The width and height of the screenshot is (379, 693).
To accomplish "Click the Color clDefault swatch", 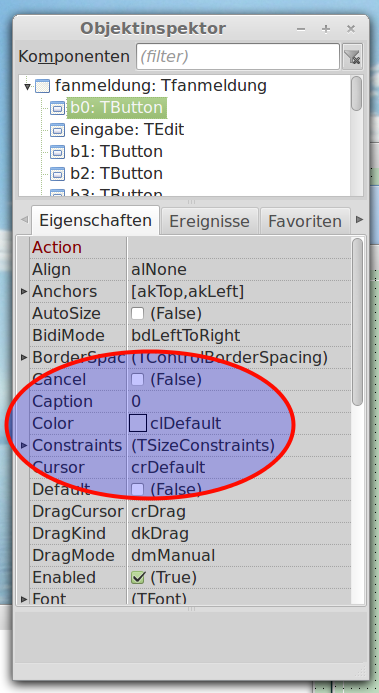I will click(x=138, y=423).
